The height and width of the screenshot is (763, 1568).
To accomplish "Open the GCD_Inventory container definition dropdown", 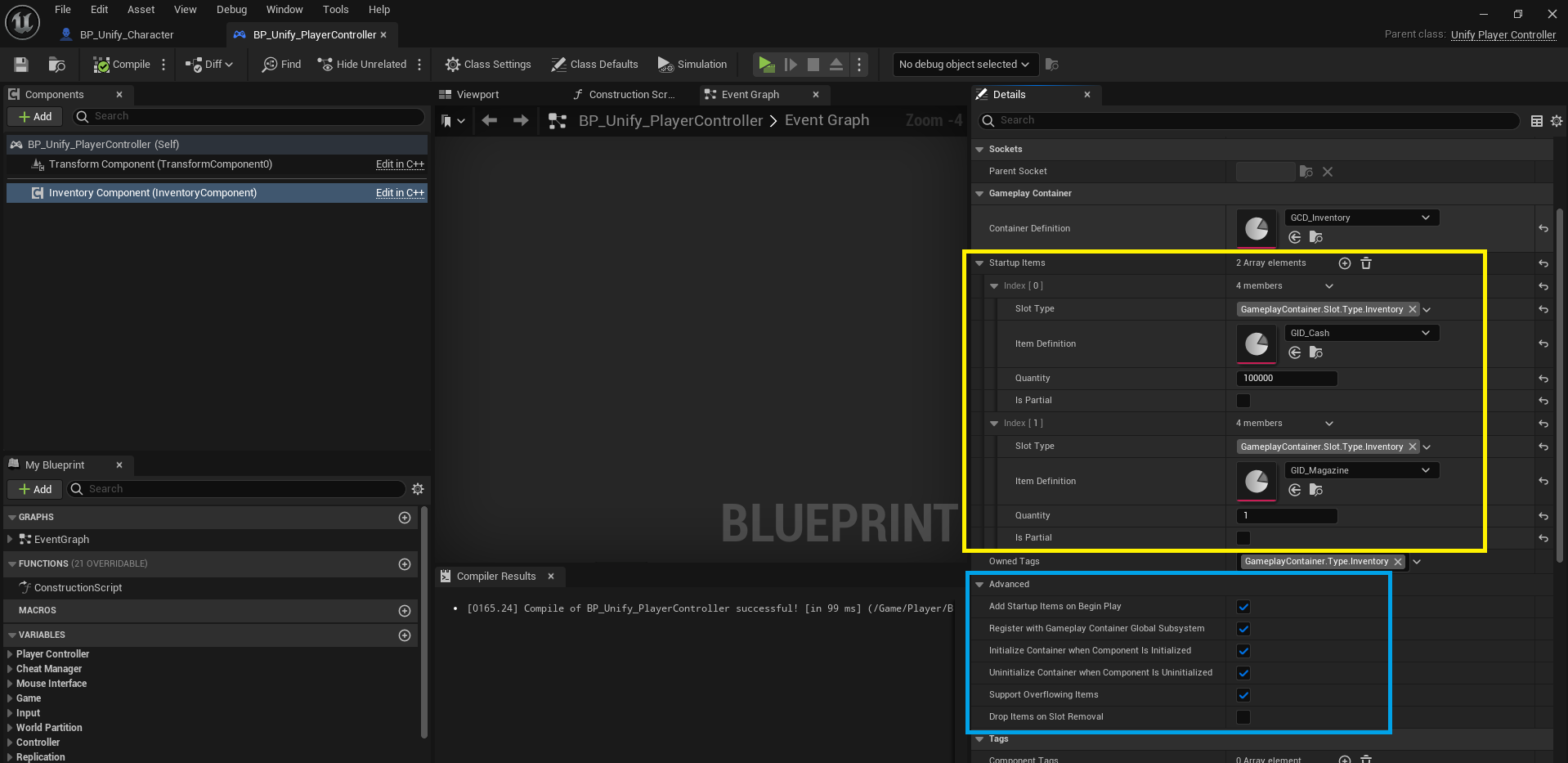I will [x=1362, y=218].
